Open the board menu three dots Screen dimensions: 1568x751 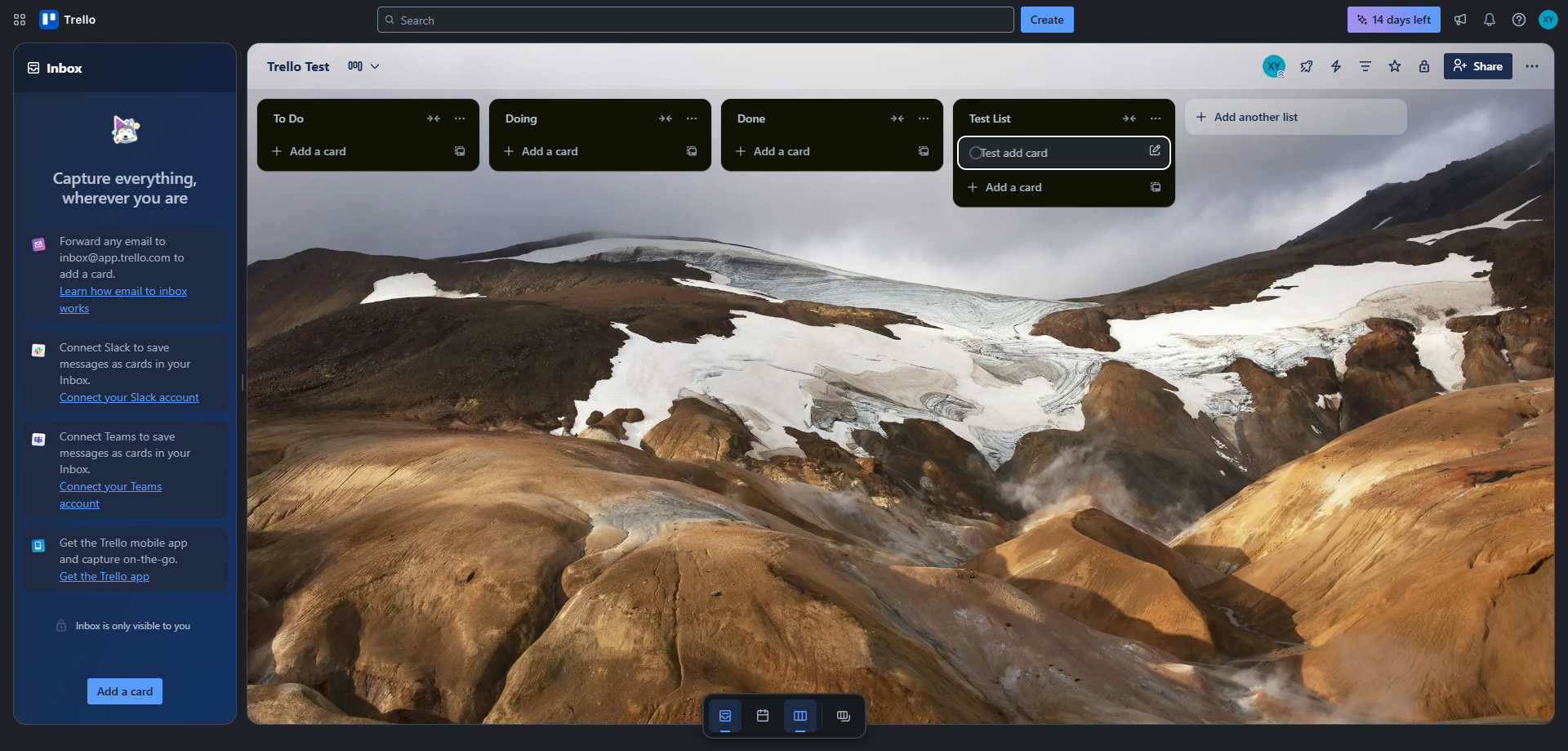[1532, 66]
